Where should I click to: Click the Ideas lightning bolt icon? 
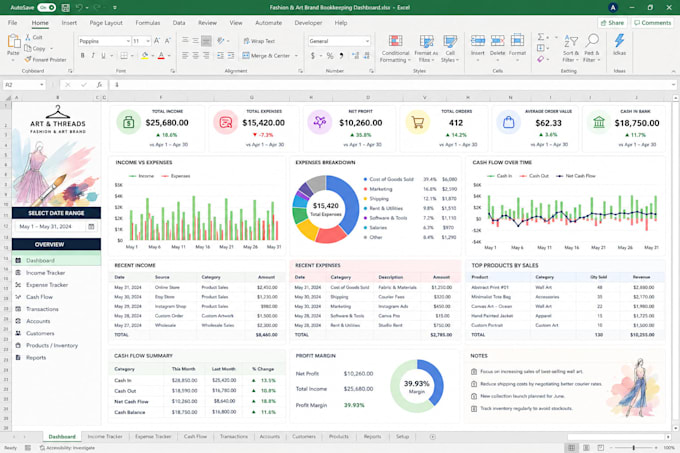[619, 41]
